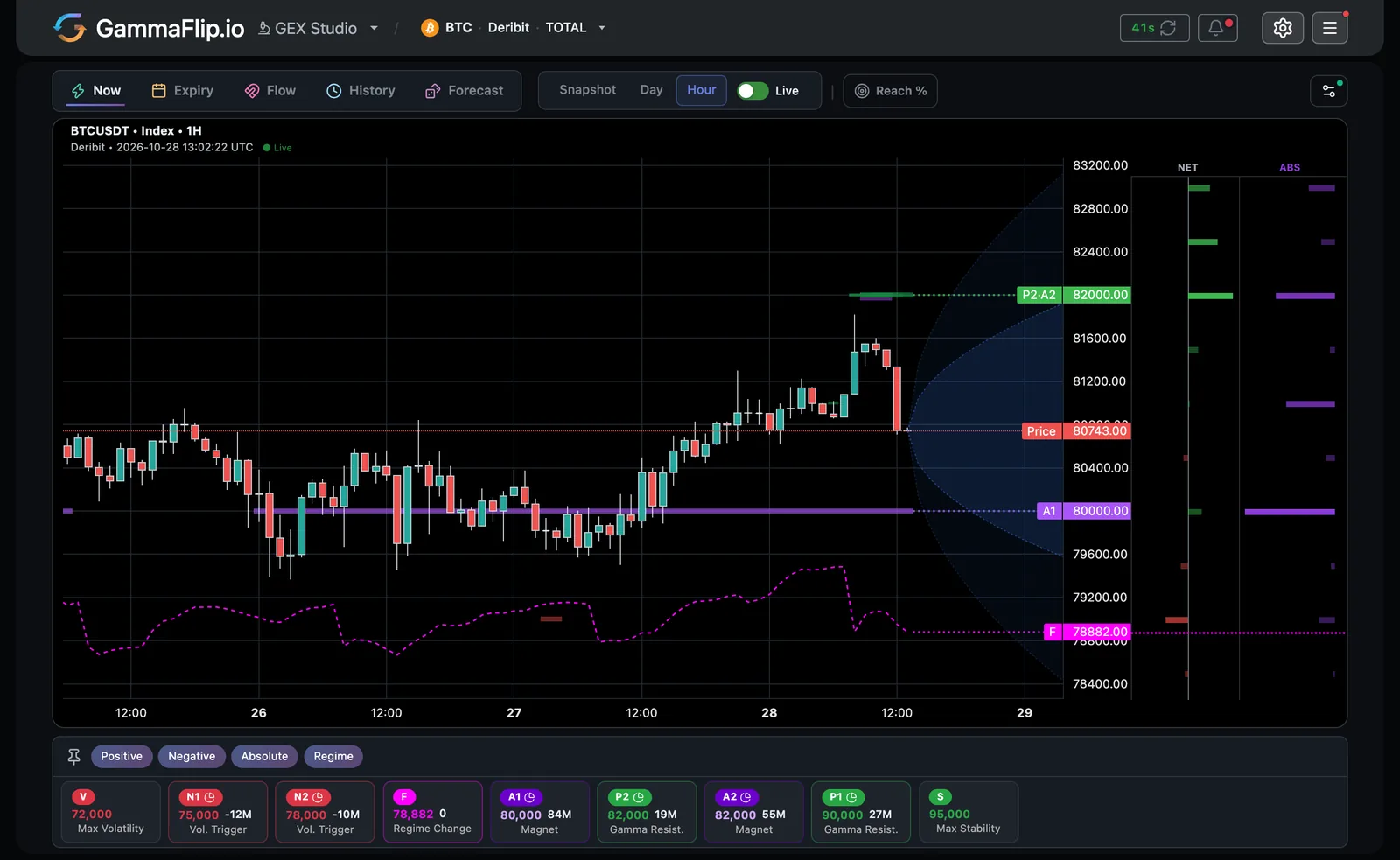Toggle the Absolute levels filter
The height and width of the screenshot is (860, 1400).
coord(264,756)
